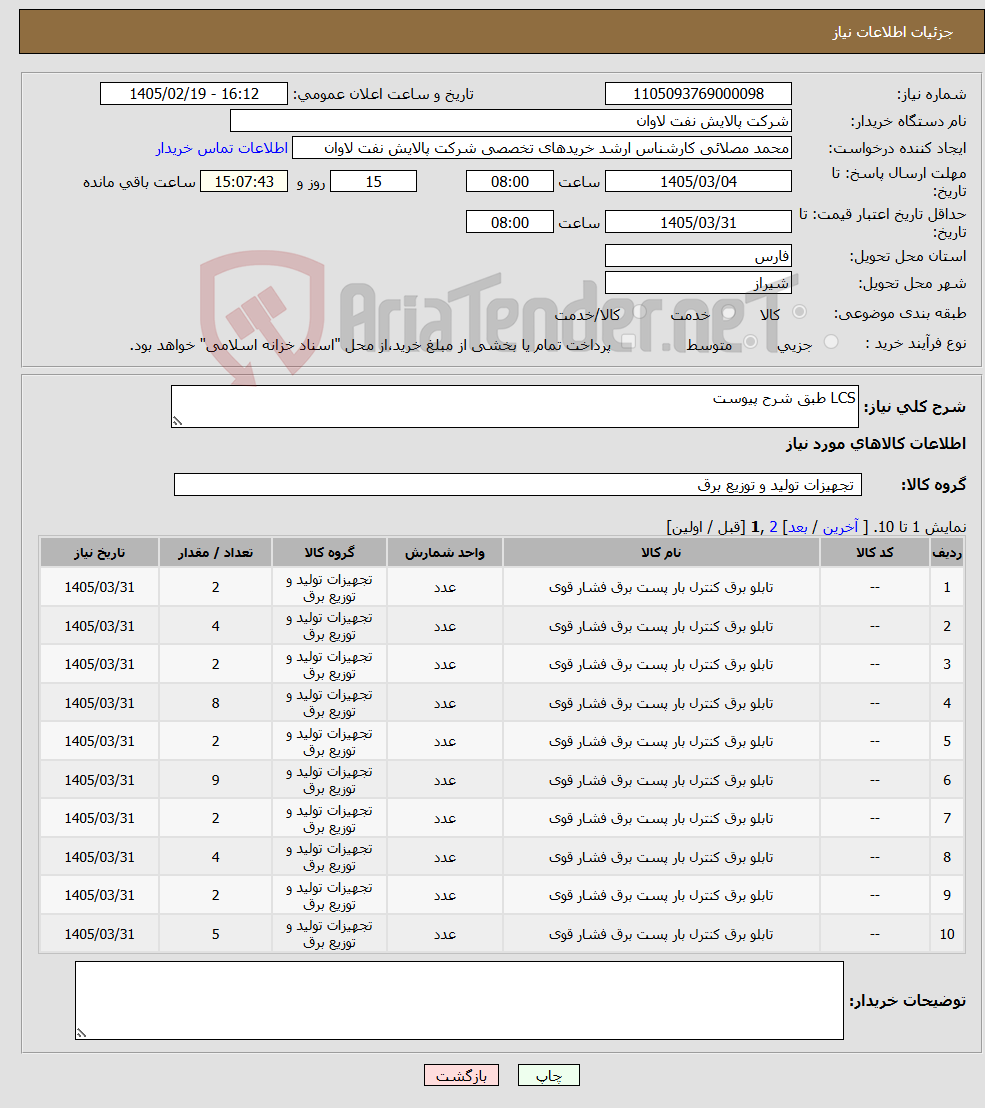985x1108 pixels.
Task: Click the واحد شمارش column header
Action: click(x=444, y=553)
